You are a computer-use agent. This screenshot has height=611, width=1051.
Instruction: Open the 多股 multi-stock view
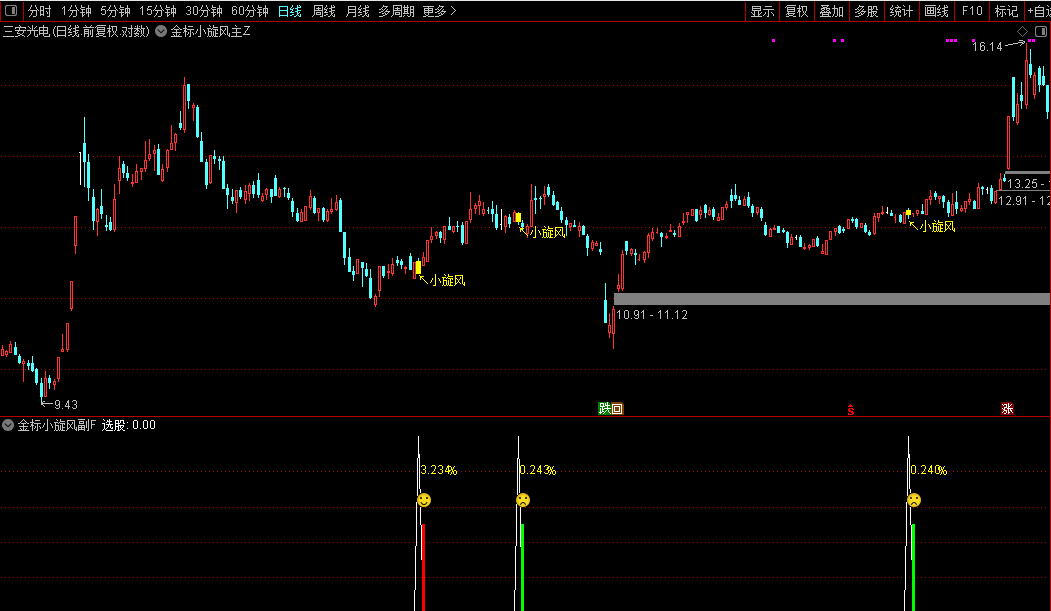click(866, 11)
